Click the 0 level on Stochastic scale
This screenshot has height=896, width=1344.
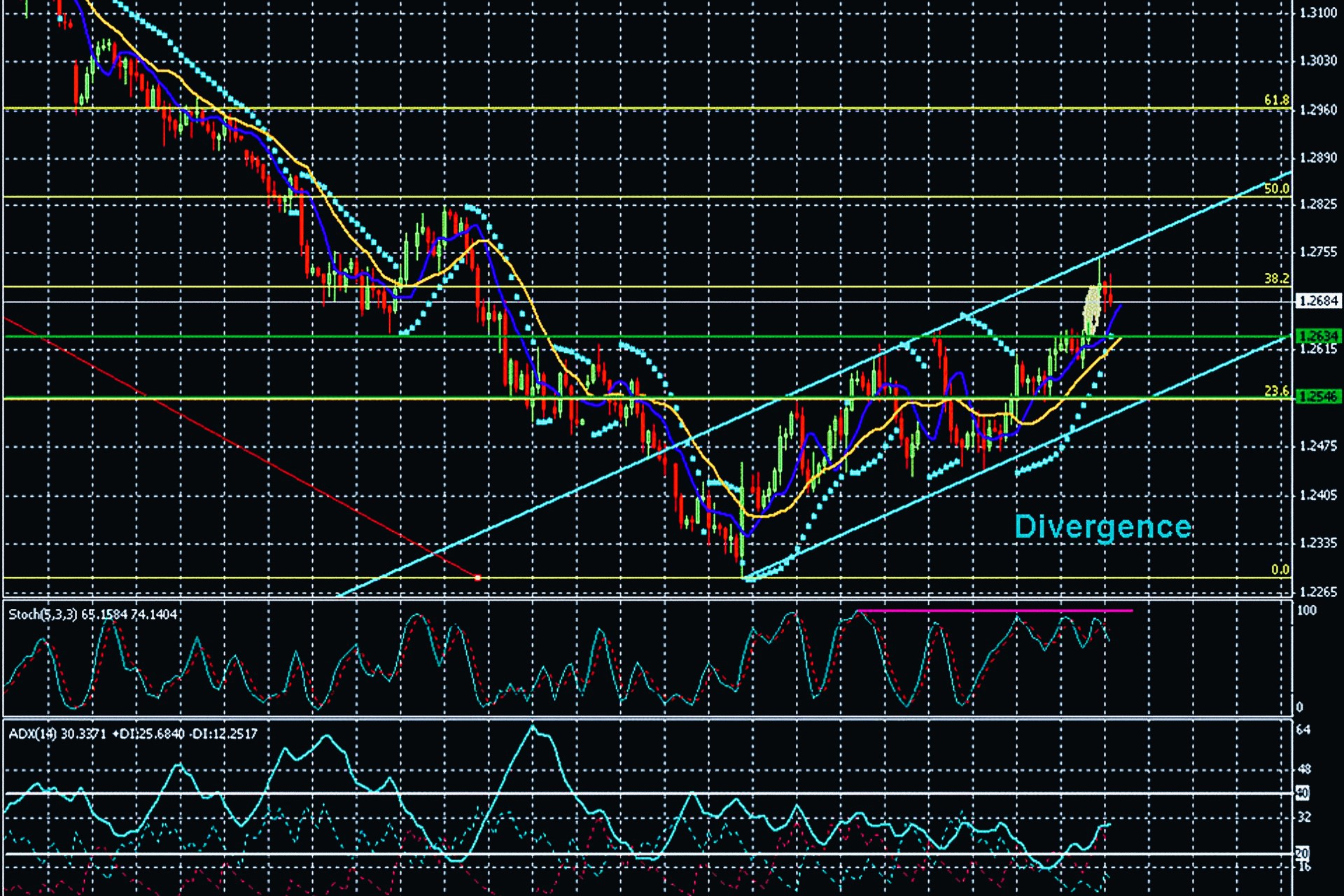pyautogui.click(x=1300, y=707)
